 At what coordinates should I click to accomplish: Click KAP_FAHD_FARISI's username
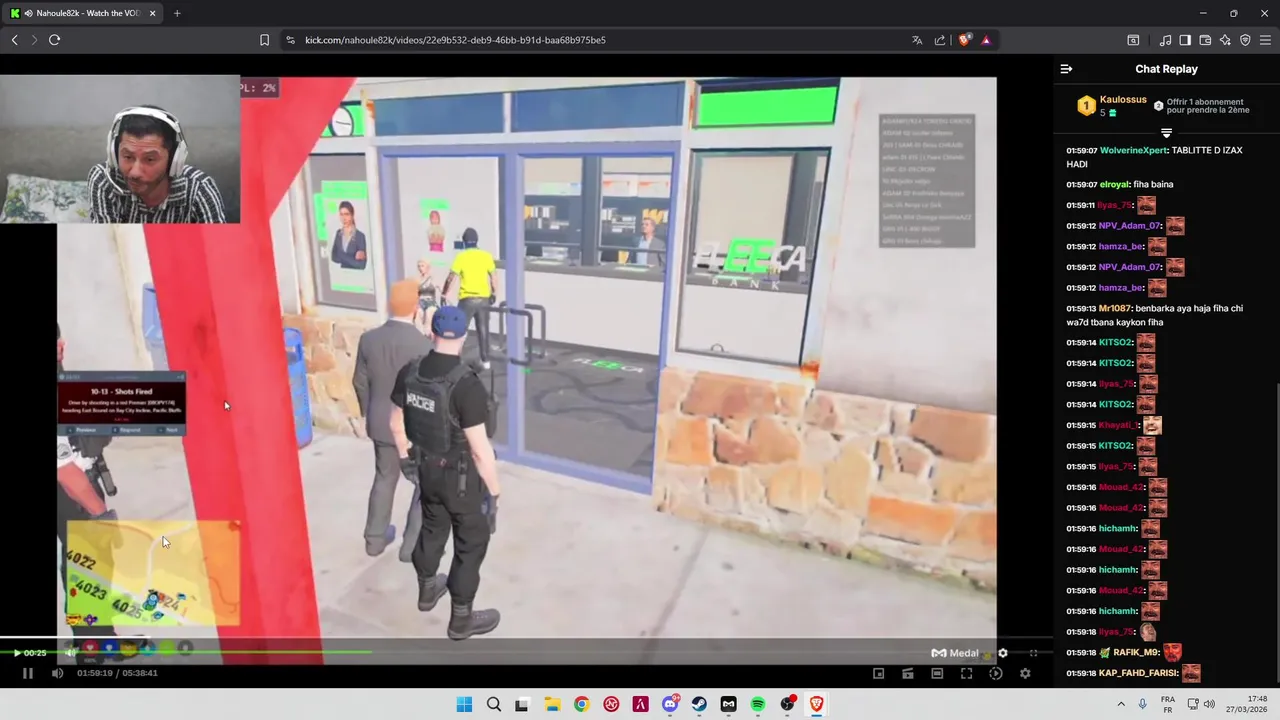point(1139,673)
